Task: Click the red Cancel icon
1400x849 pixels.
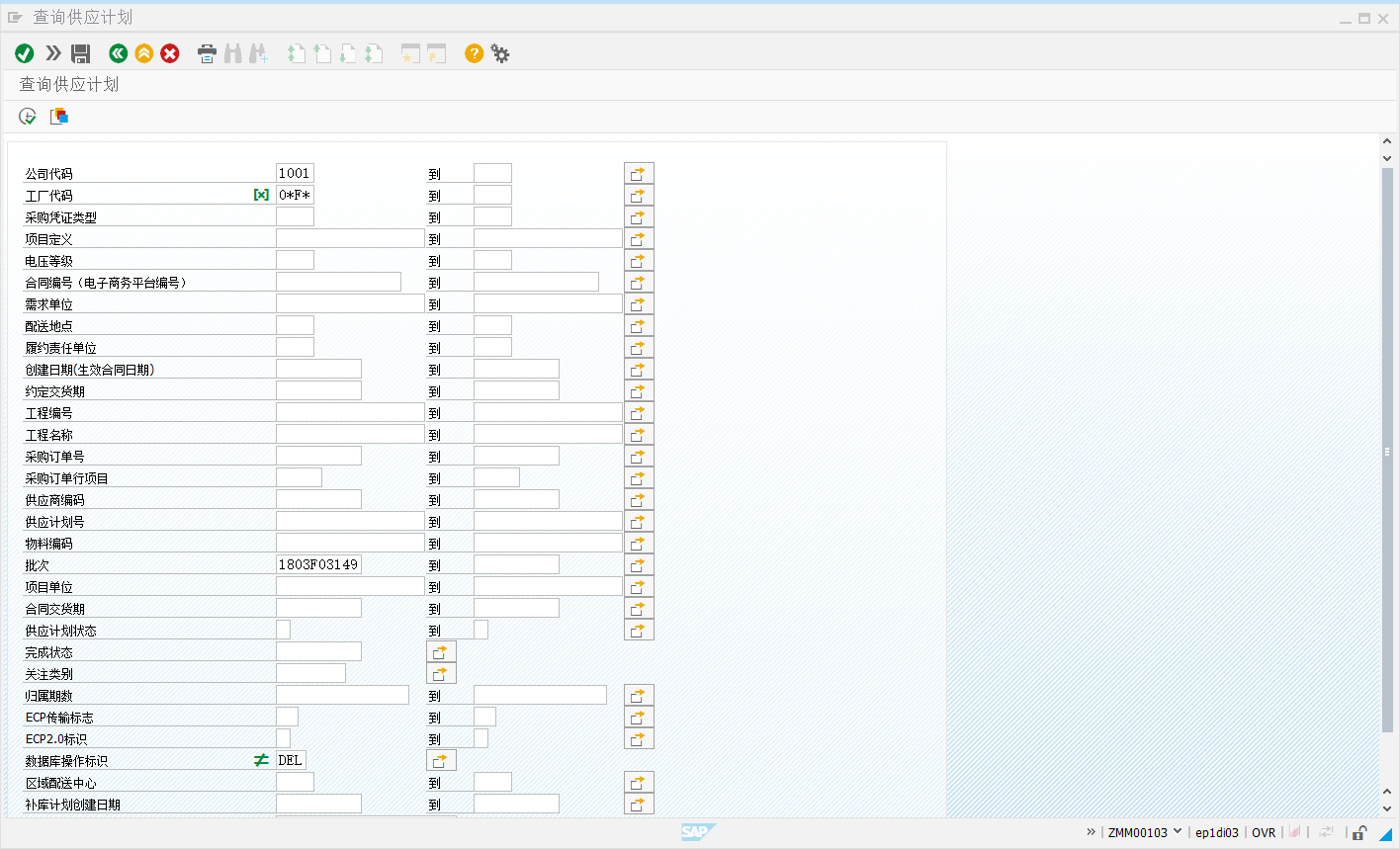Action: point(170,53)
